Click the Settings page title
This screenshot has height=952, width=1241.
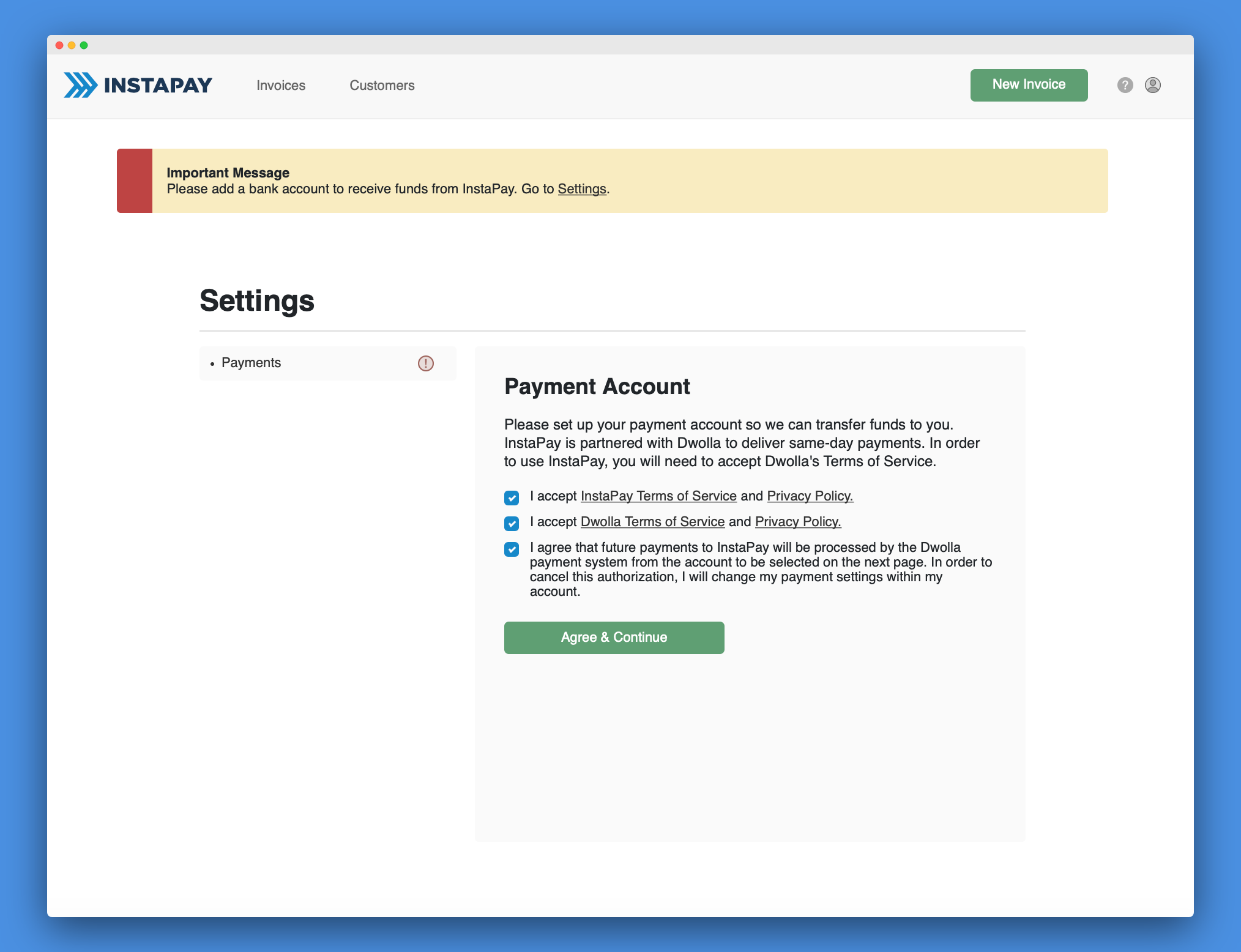(257, 301)
